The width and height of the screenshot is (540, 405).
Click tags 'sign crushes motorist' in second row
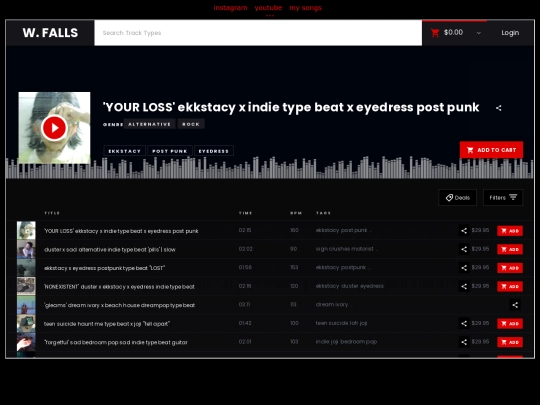346,249
